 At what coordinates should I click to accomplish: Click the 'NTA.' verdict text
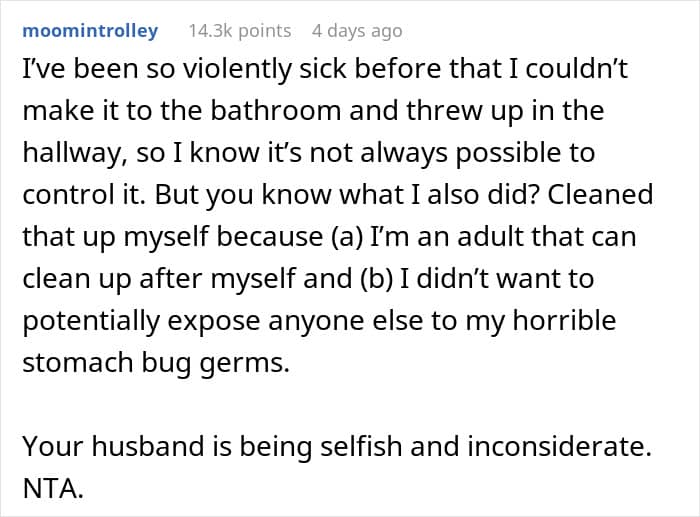point(53,489)
